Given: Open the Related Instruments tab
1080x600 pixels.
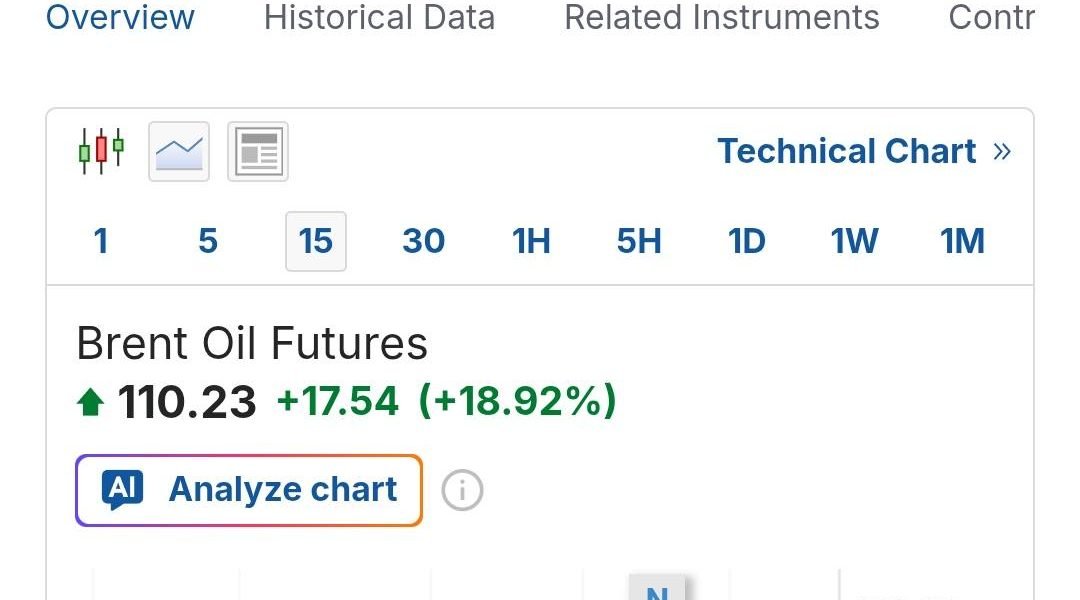Looking at the screenshot, I should coord(722,18).
